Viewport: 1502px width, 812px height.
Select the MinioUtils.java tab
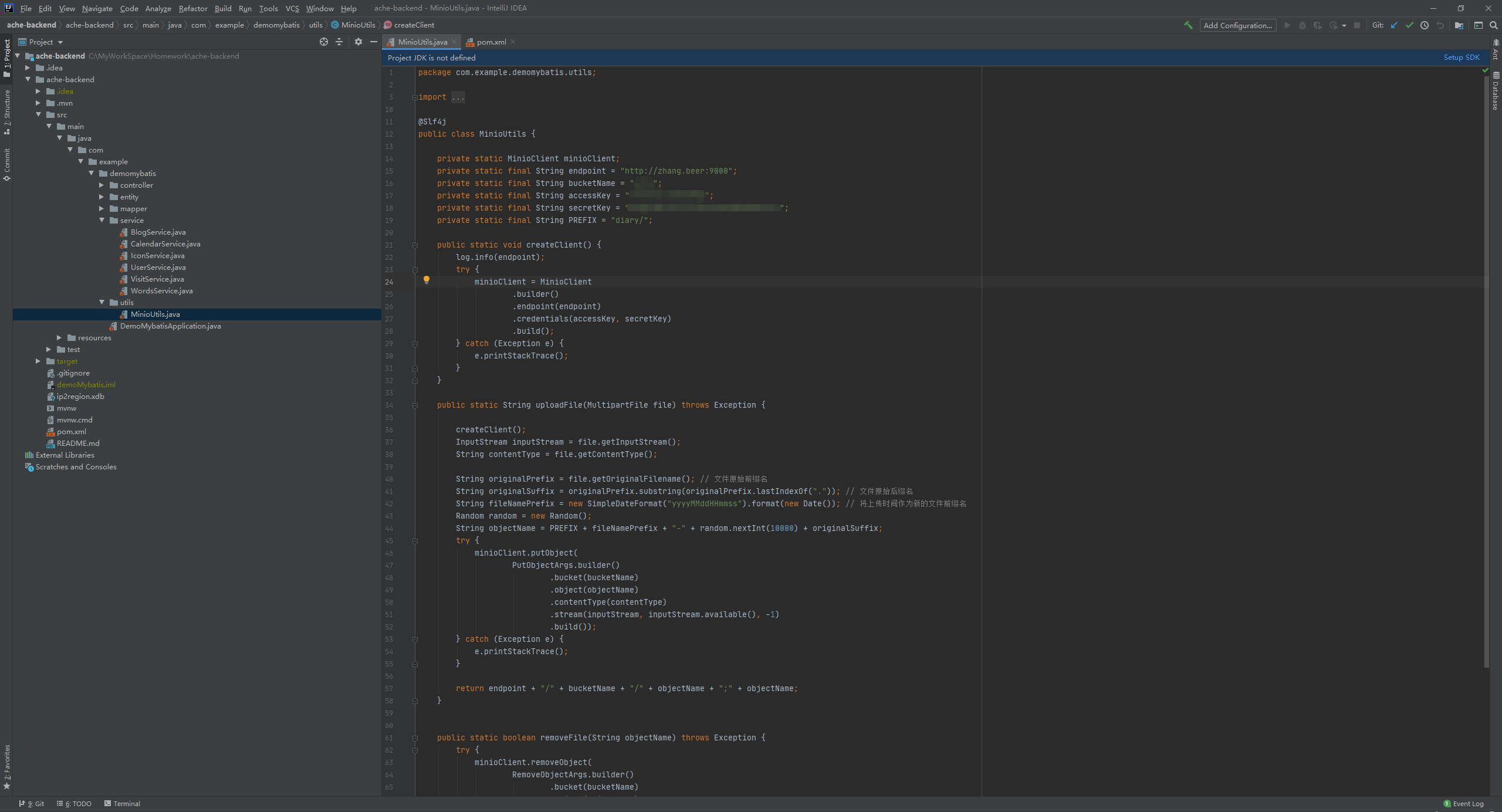point(422,41)
